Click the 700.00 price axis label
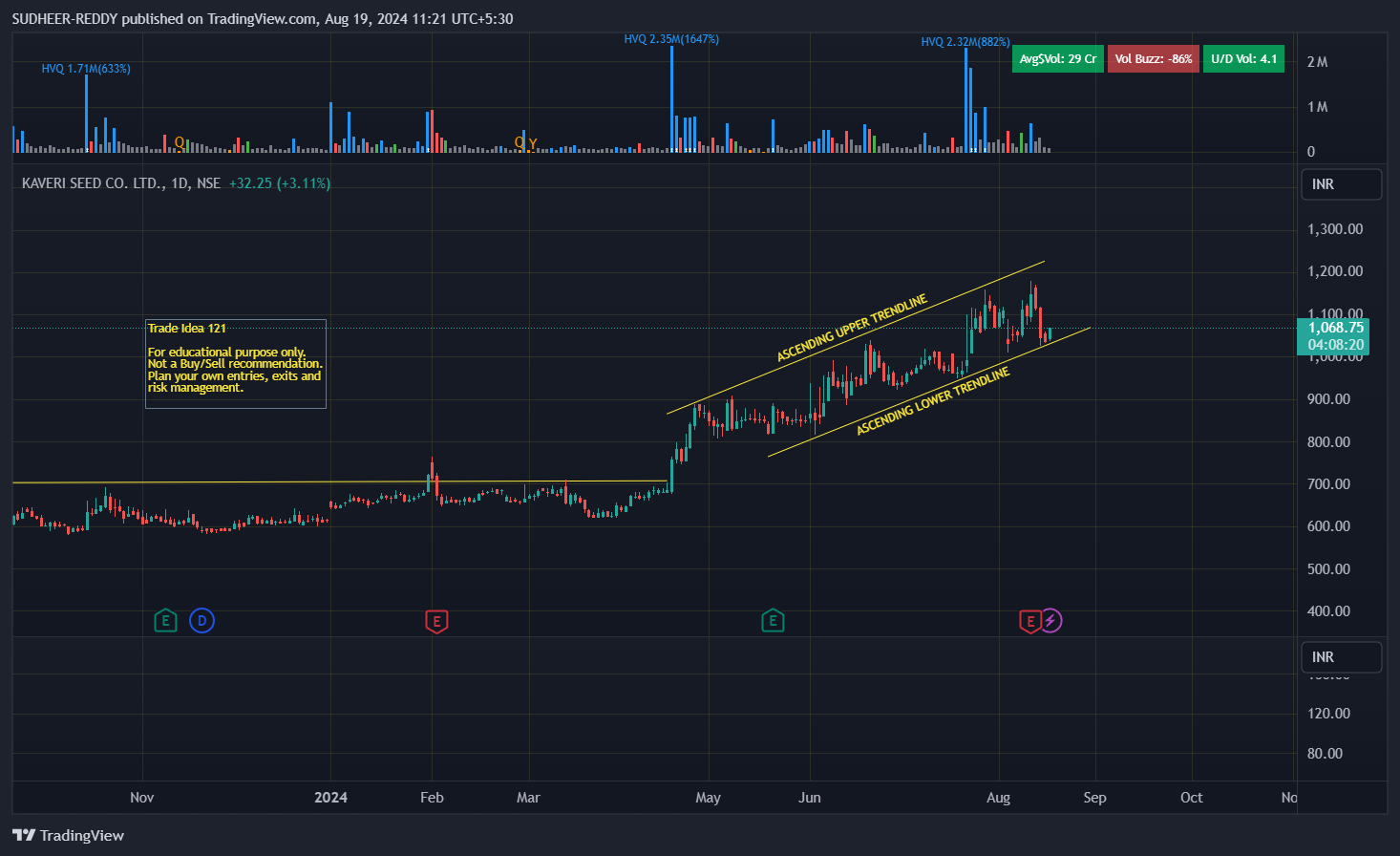The image size is (1400, 856). (1328, 484)
